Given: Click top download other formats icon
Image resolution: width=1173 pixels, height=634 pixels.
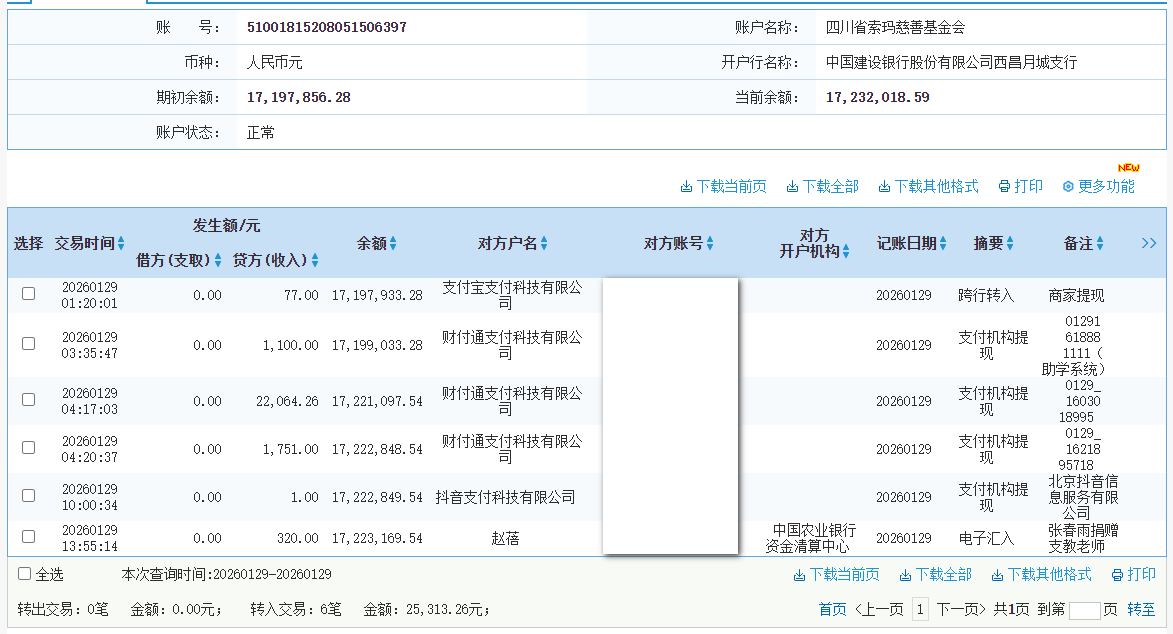Looking at the screenshot, I should point(884,187).
